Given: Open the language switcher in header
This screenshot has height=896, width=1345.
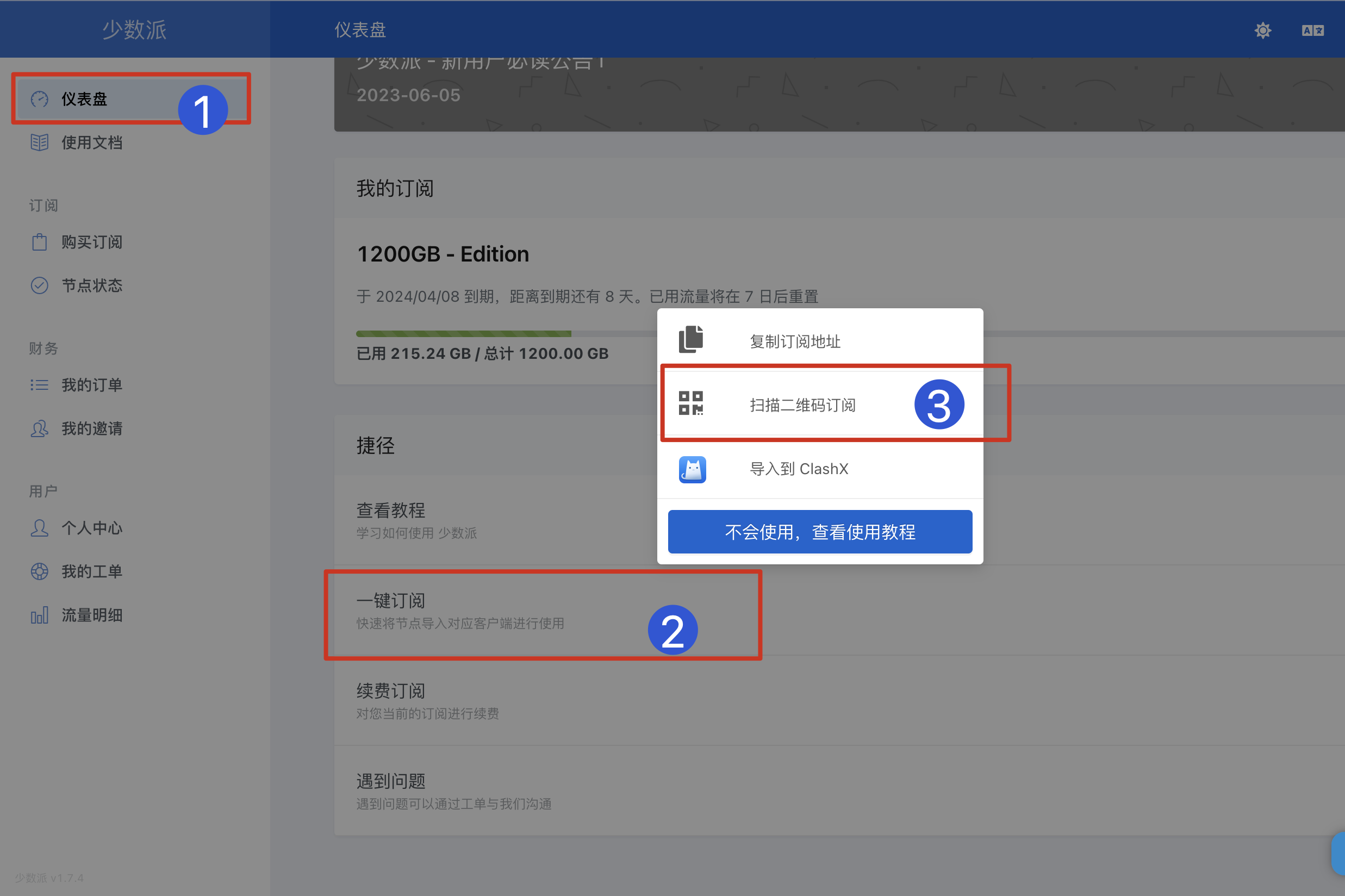Looking at the screenshot, I should (x=1312, y=30).
